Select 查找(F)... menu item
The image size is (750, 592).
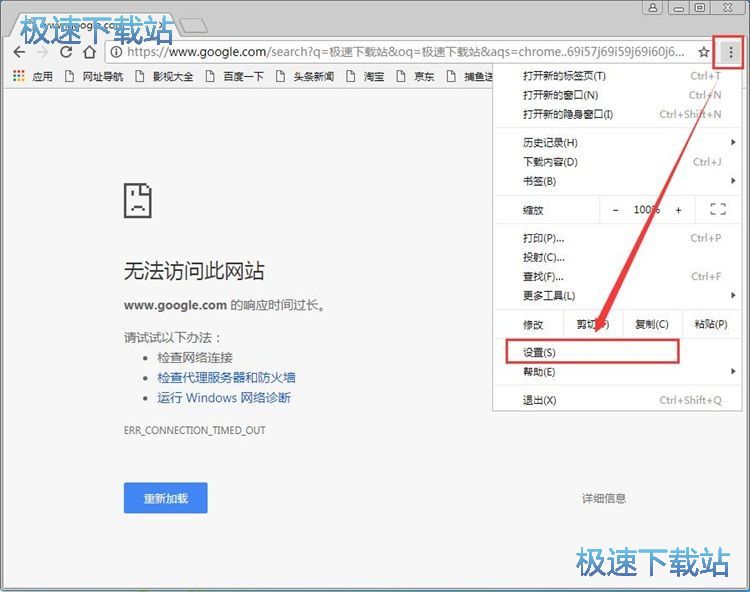[x=617, y=276]
